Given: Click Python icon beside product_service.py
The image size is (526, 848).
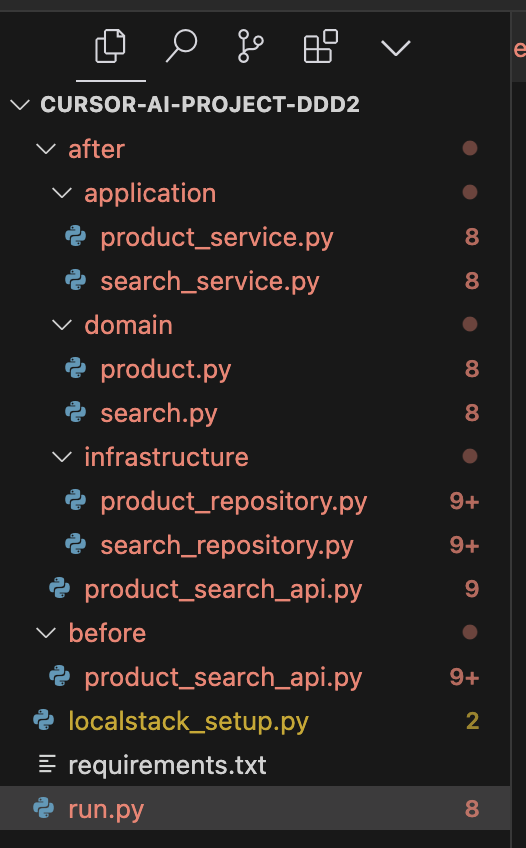Looking at the screenshot, I should 76,237.
